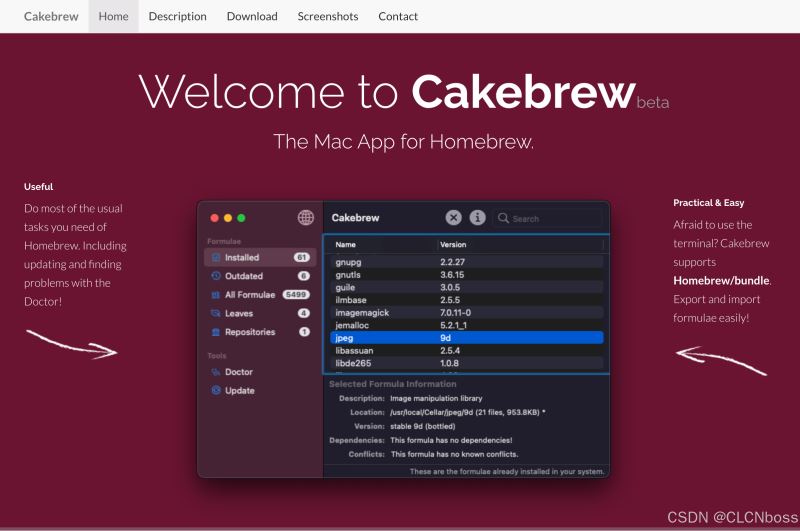Click the 5499 badge beside All Formulae

point(296,295)
